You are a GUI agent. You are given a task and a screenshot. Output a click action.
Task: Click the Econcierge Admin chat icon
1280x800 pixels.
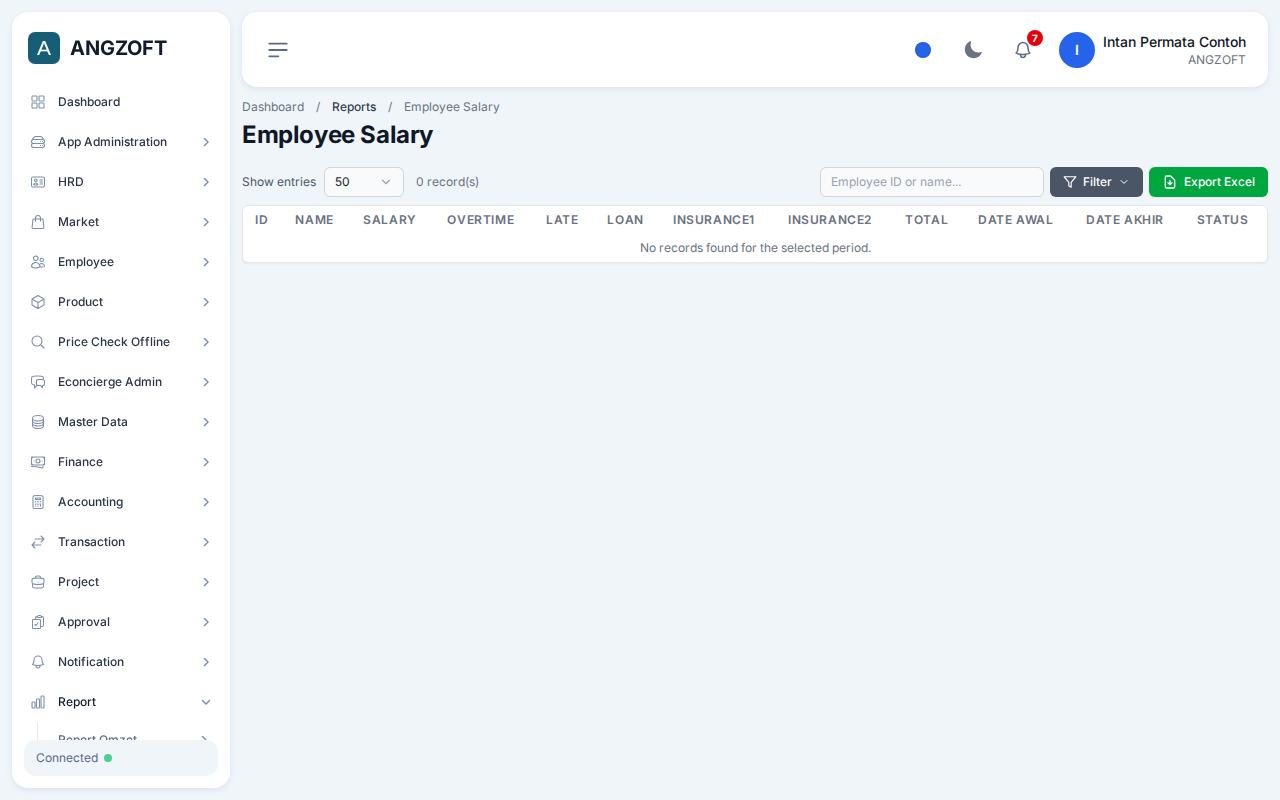click(38, 382)
